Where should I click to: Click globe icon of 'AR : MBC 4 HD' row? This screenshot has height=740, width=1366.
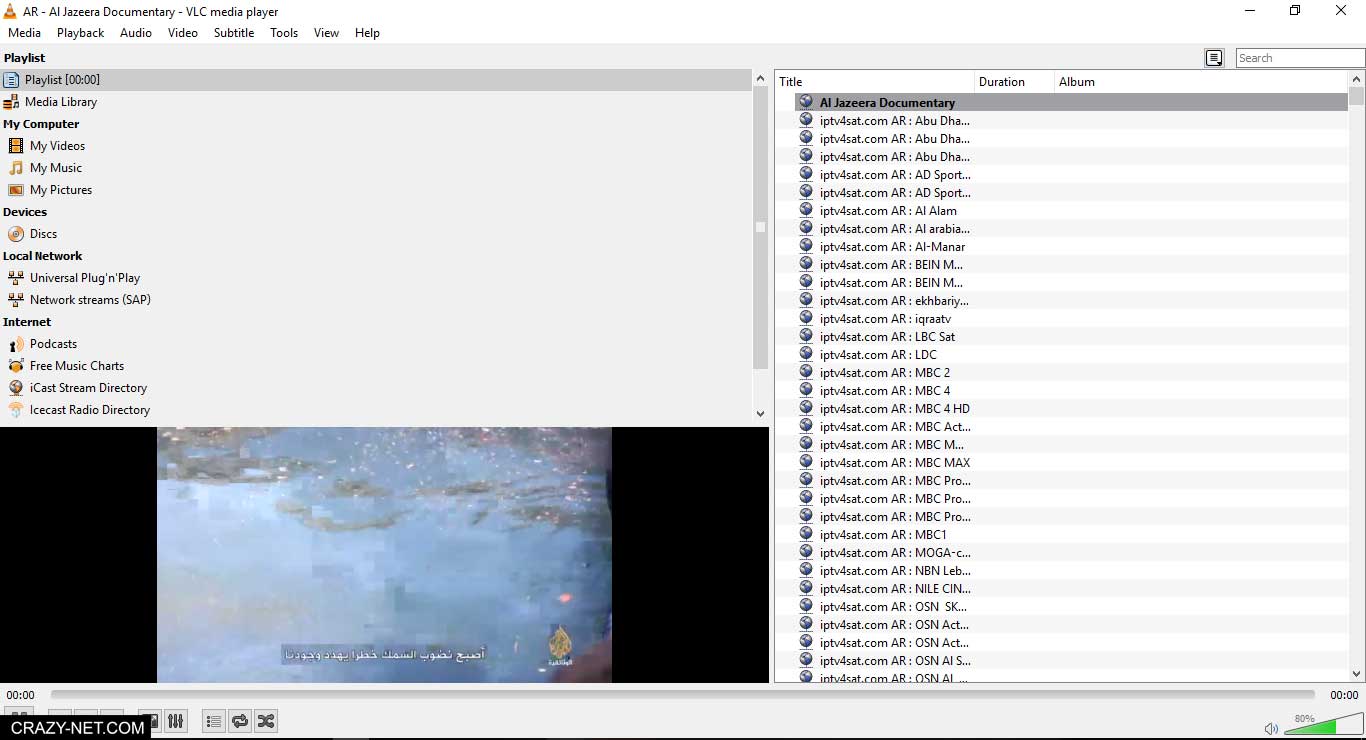tap(806, 408)
